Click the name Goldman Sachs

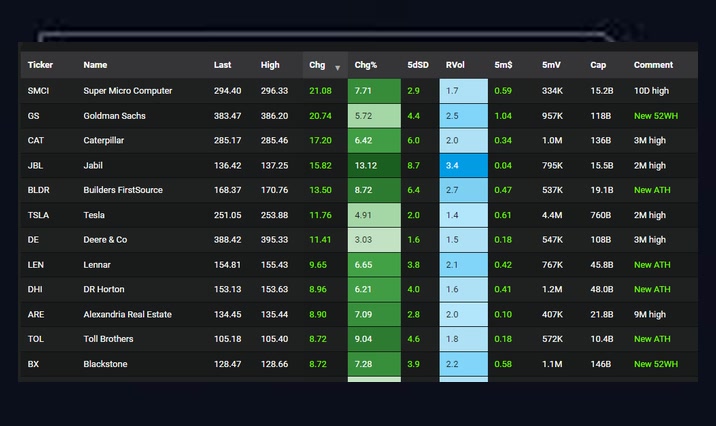click(x=114, y=116)
